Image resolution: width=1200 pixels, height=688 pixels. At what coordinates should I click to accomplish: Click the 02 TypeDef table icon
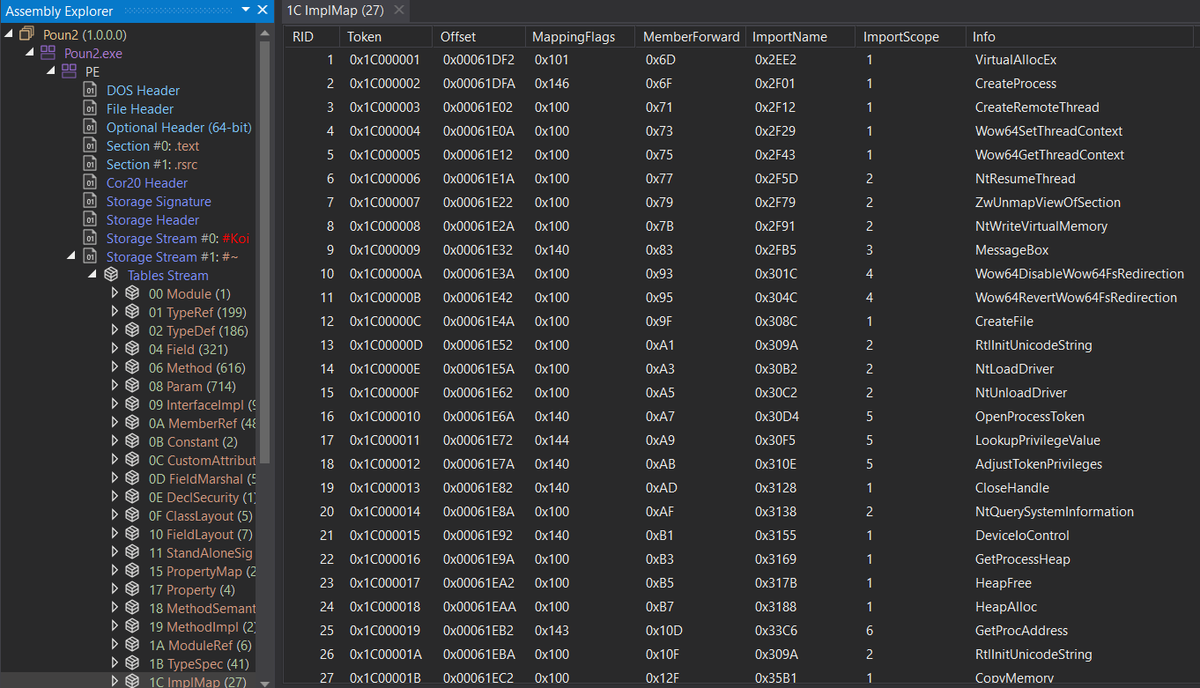[132, 331]
